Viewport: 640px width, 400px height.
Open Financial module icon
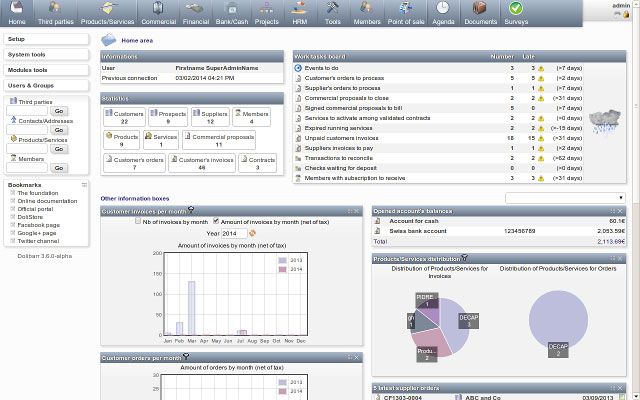(195, 8)
